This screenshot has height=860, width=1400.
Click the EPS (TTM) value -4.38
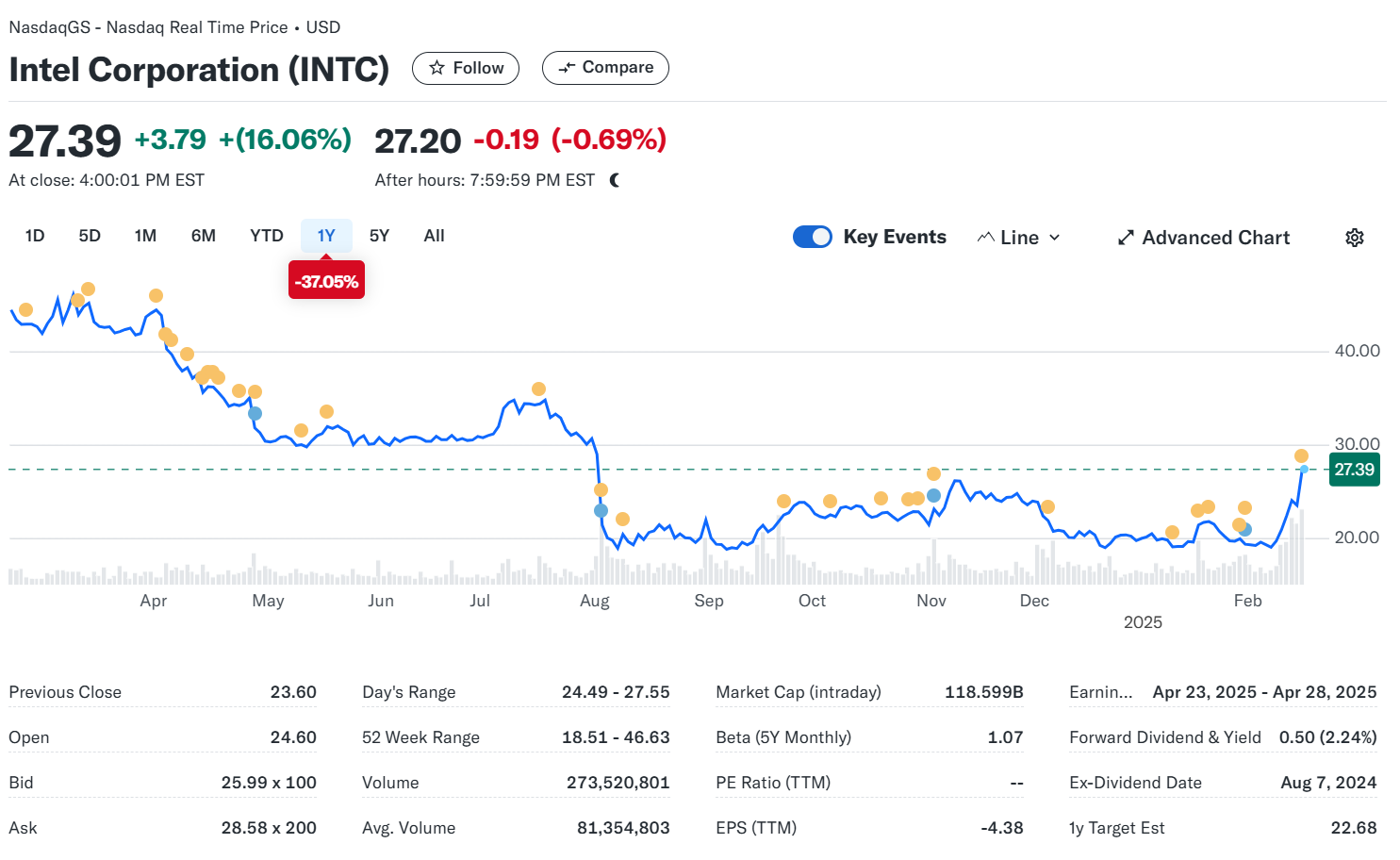[1002, 828]
